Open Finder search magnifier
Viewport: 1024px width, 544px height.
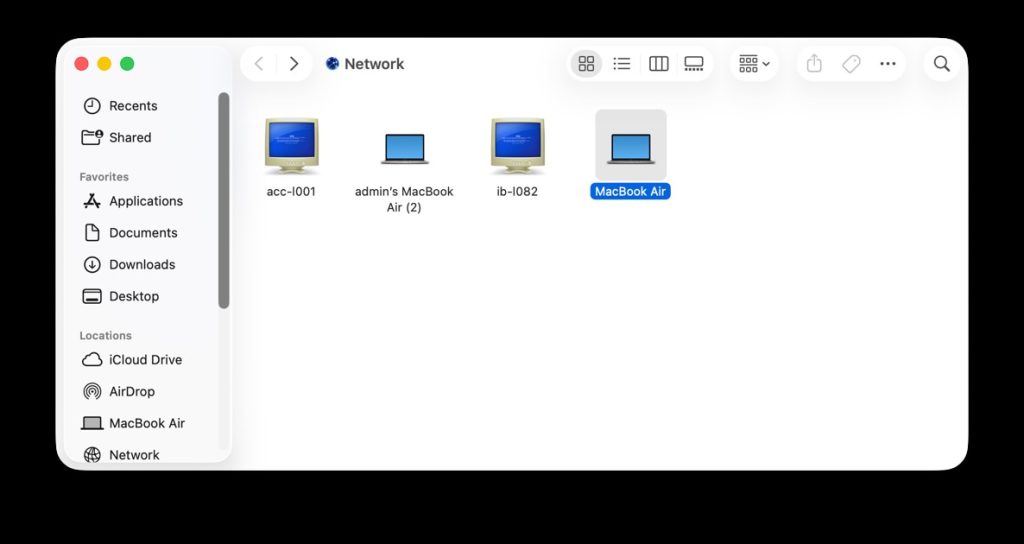point(942,63)
